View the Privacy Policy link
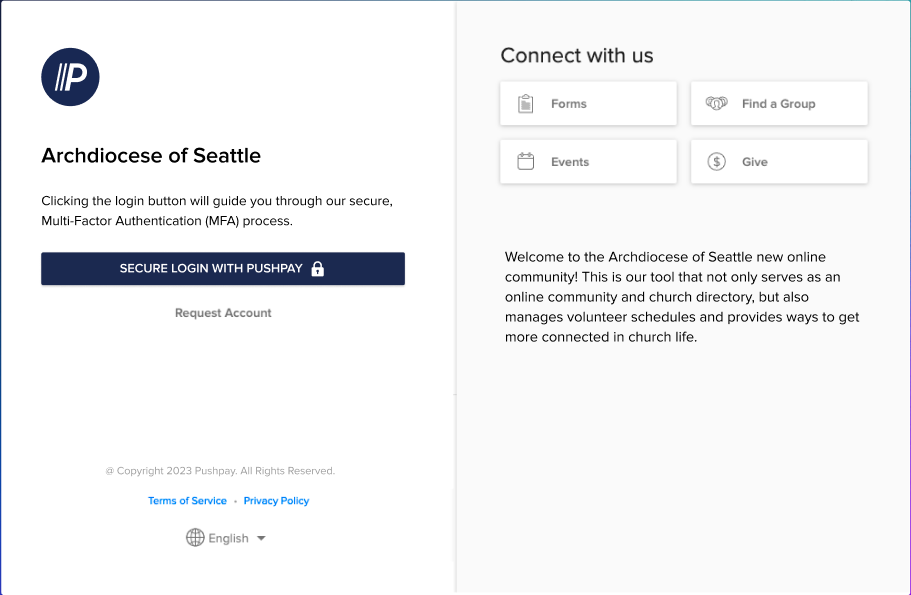The height and width of the screenshot is (595, 911). [276, 501]
